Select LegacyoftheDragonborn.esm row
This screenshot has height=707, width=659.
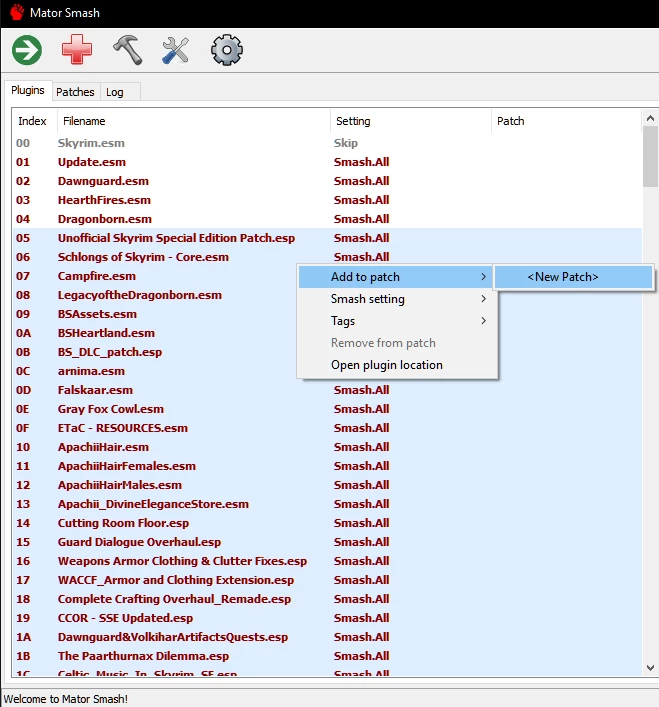coord(153,295)
